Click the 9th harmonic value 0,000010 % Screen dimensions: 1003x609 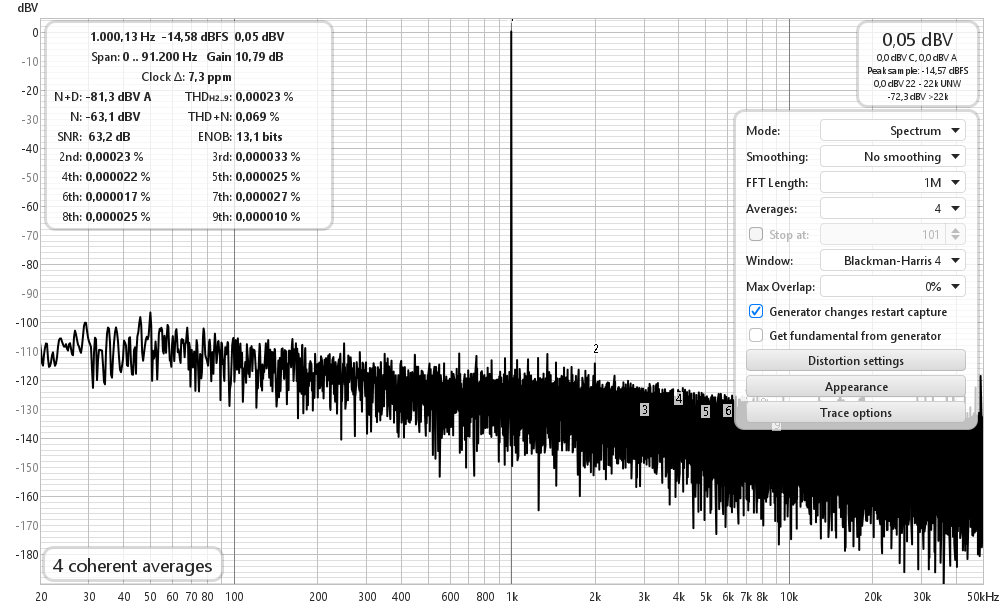pyautogui.click(x=268, y=216)
